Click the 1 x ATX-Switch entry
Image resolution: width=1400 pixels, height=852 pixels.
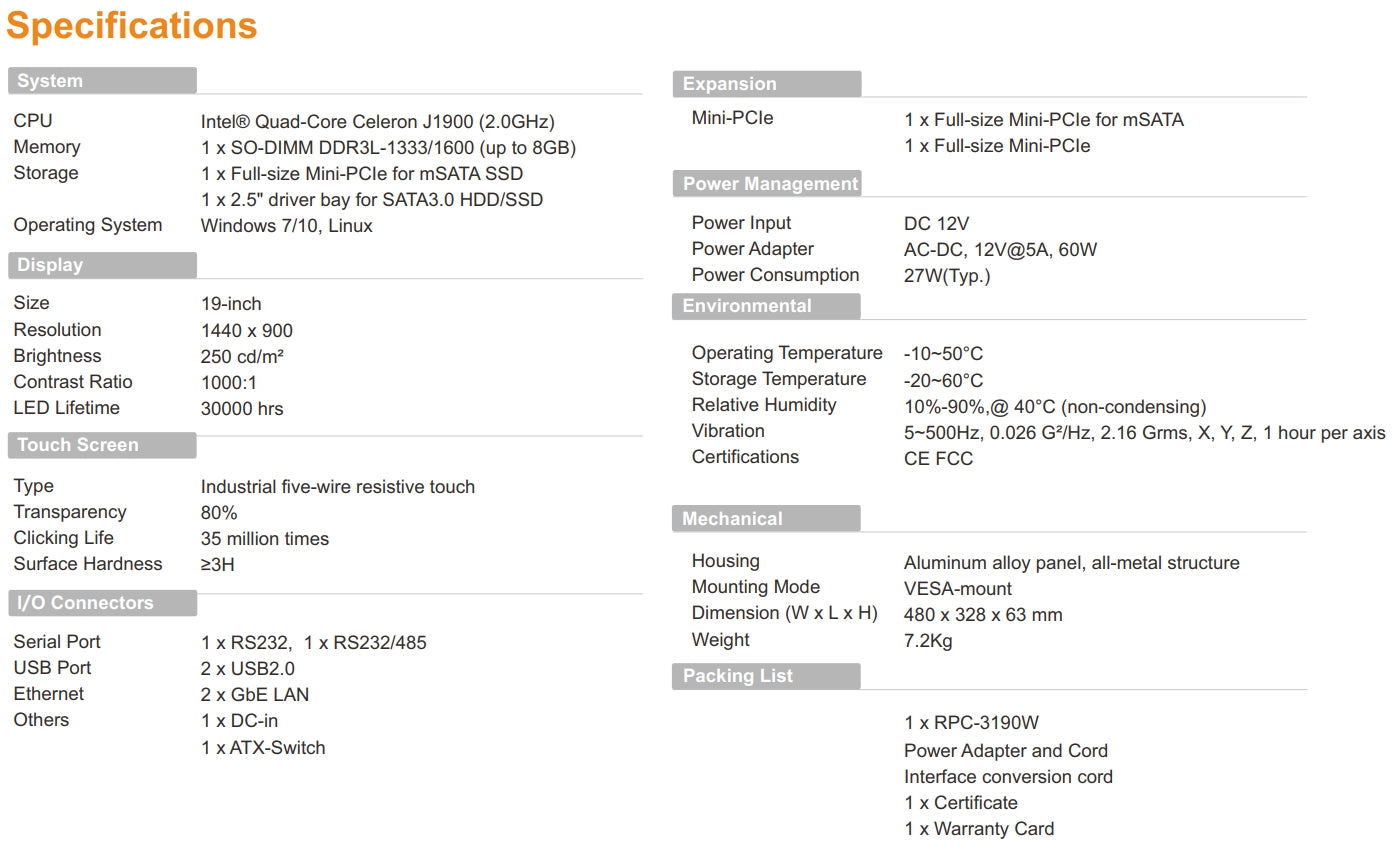pos(263,747)
